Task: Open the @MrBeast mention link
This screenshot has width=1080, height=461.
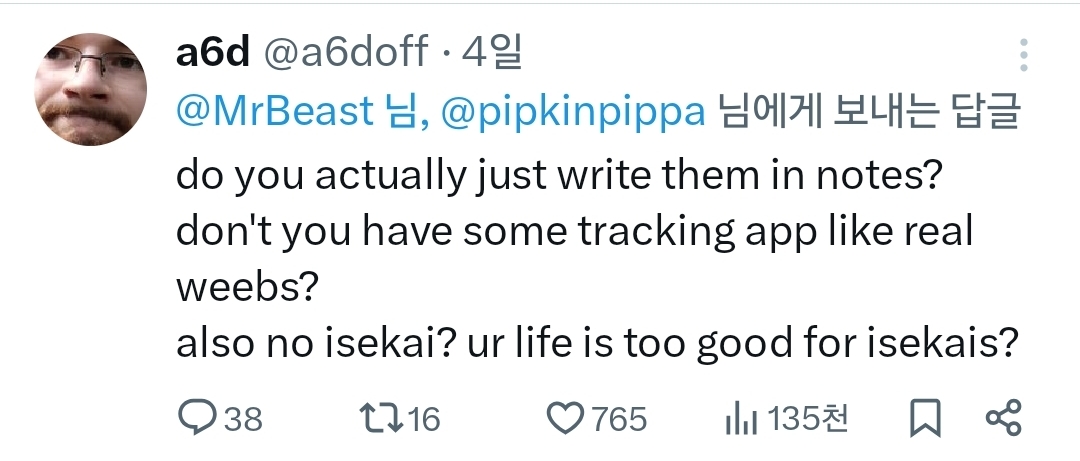Action: [274, 112]
